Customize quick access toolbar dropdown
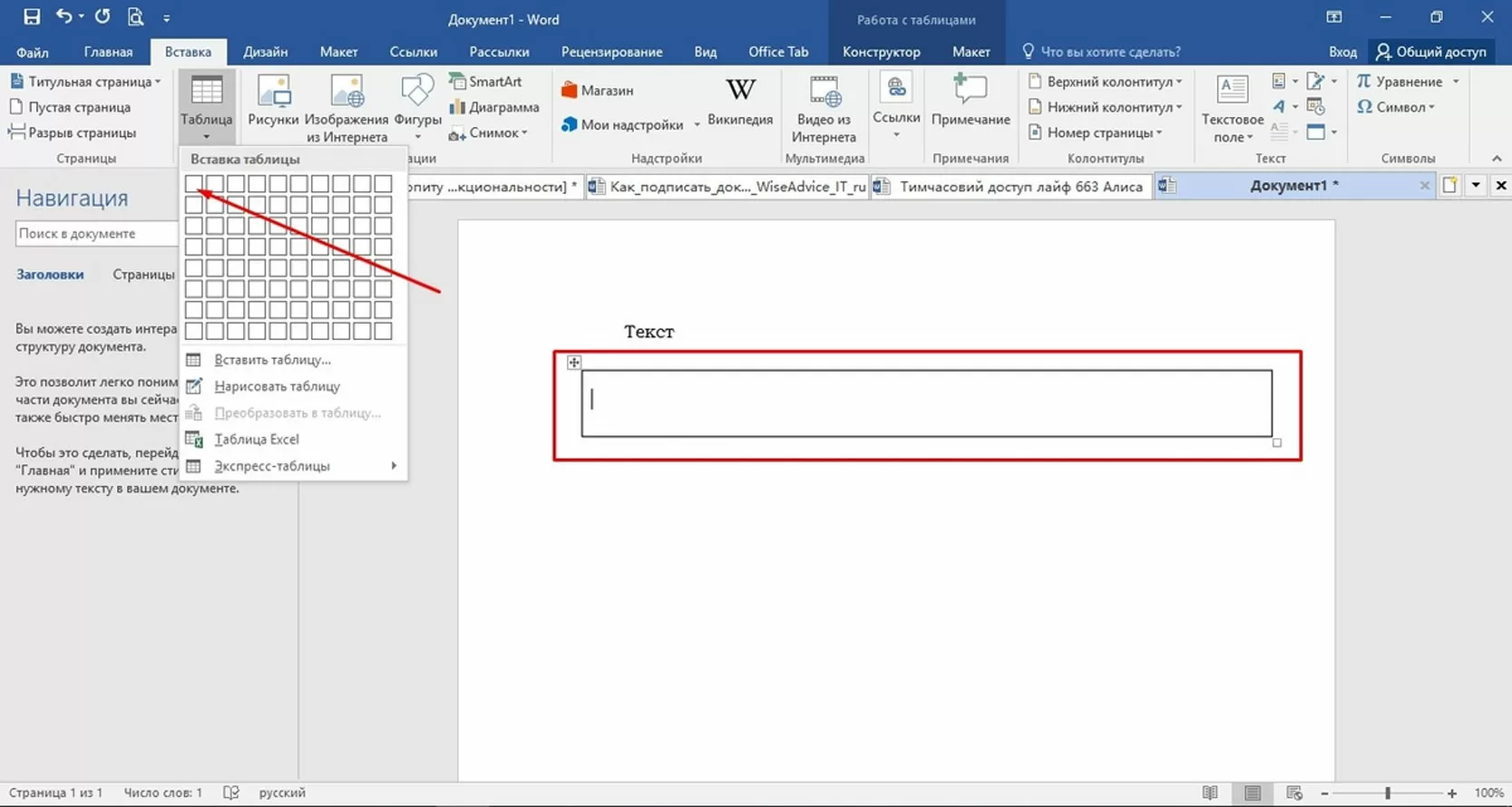 point(166,18)
